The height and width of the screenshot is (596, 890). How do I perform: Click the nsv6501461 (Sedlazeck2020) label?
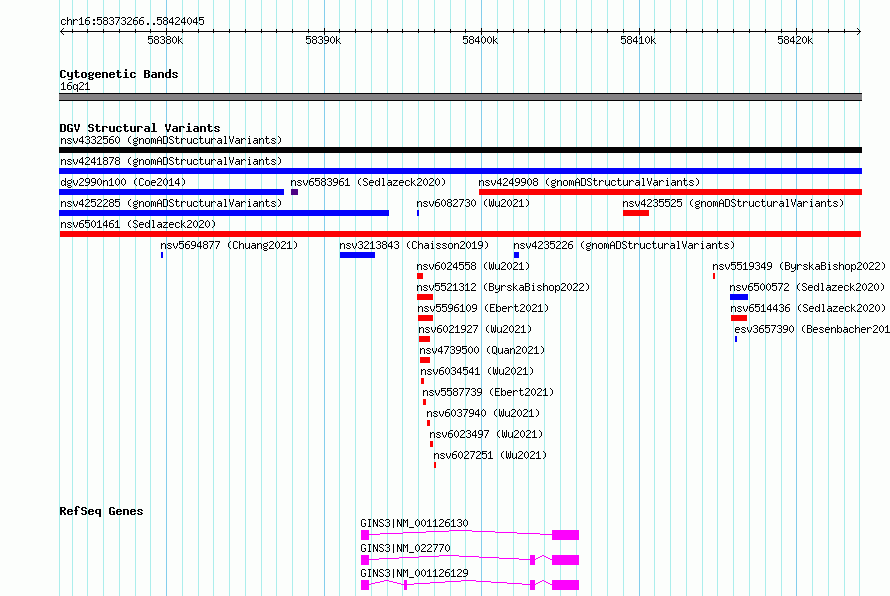pyautogui.click(x=138, y=224)
